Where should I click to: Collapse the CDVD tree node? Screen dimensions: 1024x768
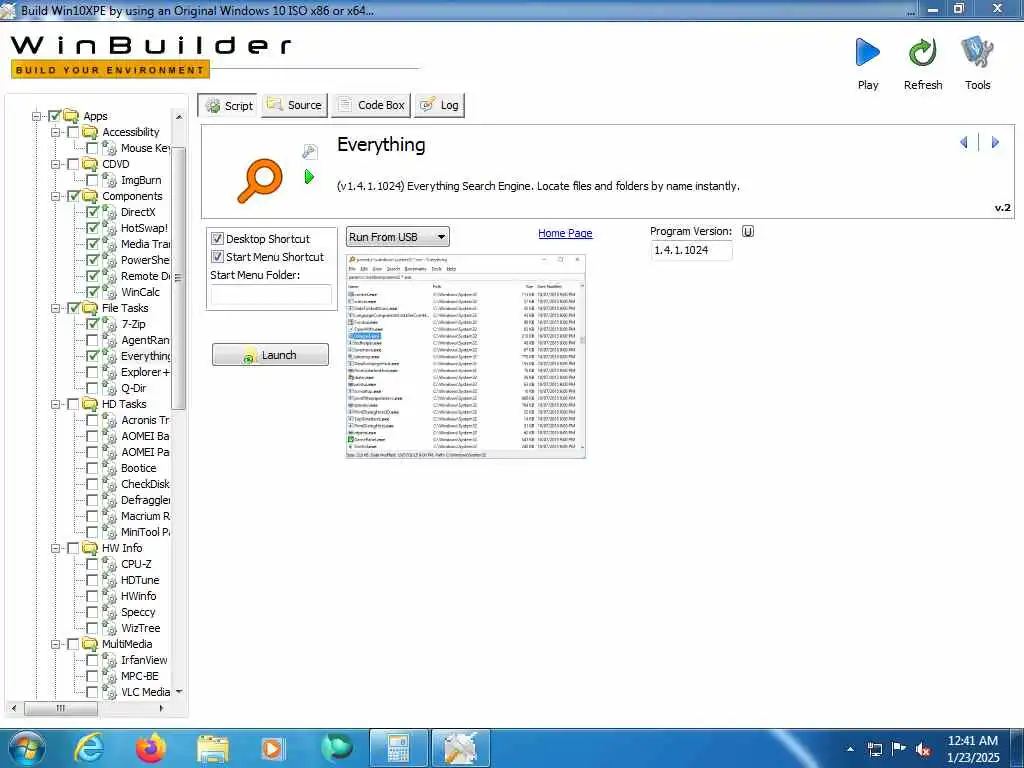pyautogui.click(x=56, y=164)
